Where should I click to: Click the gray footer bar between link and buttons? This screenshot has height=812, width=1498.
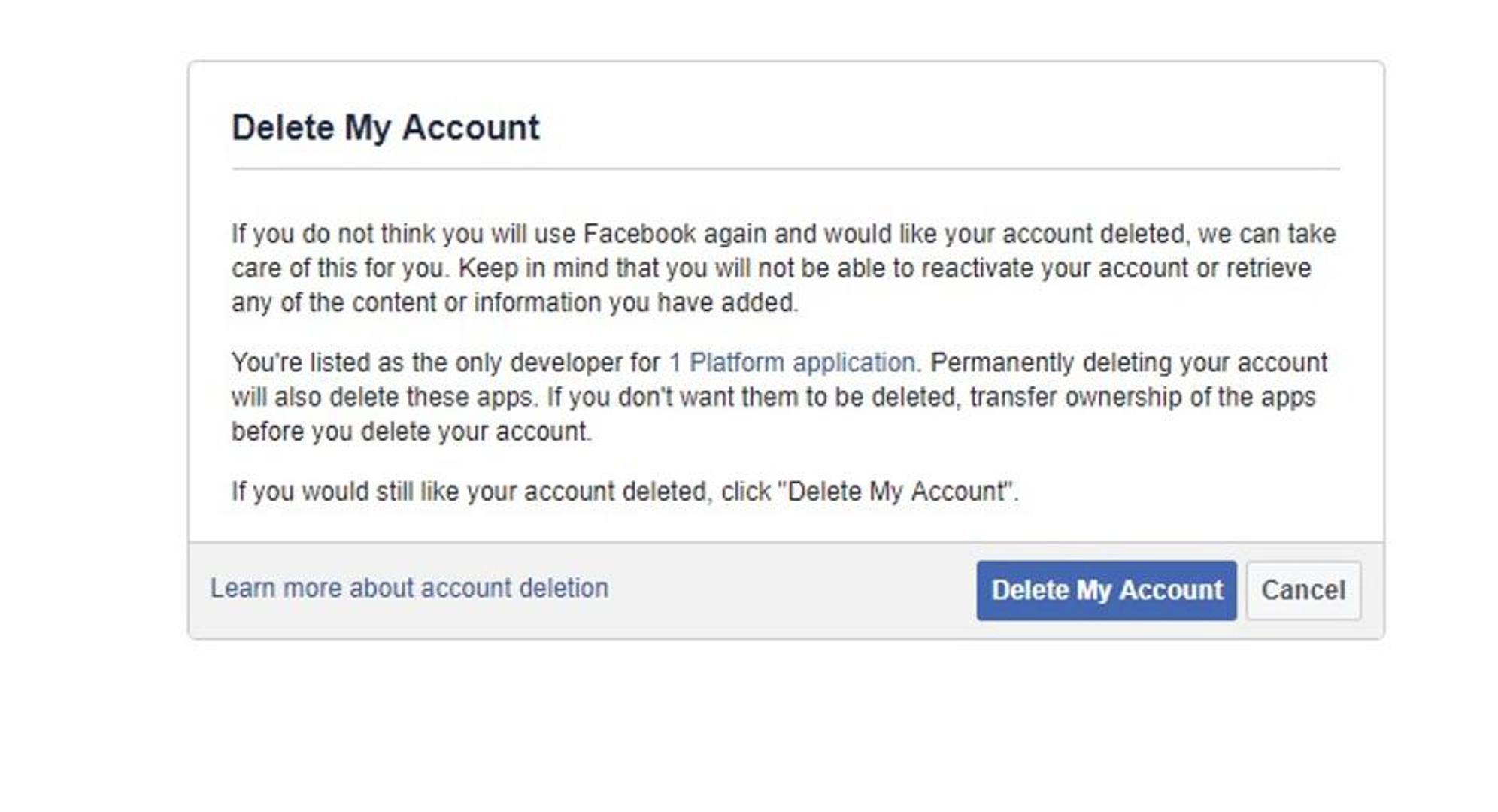[x=790, y=590]
